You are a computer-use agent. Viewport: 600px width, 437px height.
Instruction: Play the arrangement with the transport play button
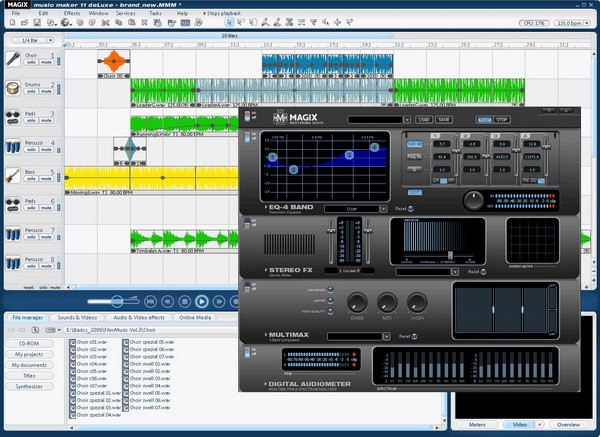click(x=202, y=302)
